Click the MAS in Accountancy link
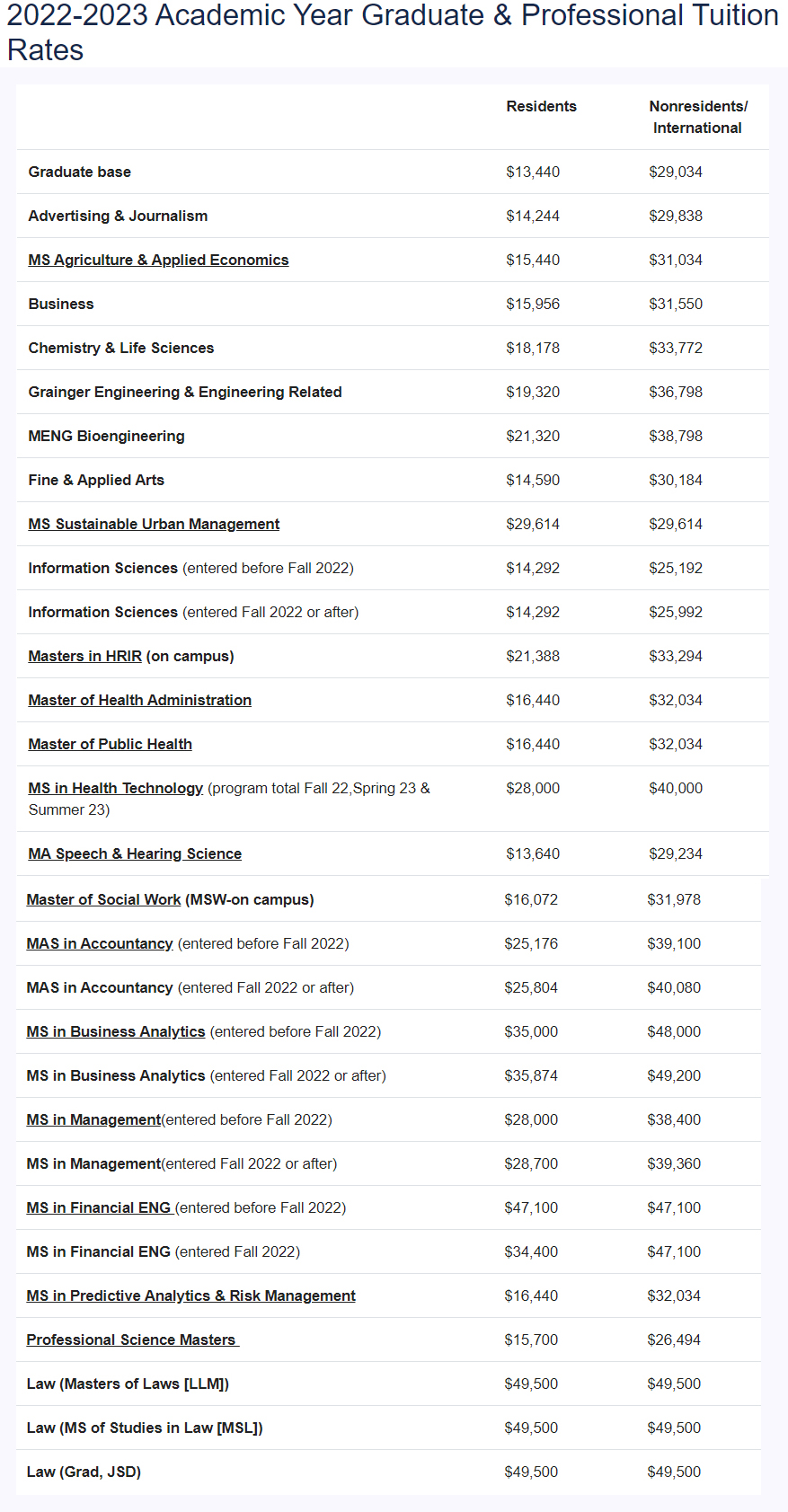Image resolution: width=788 pixels, height=1512 pixels. point(99,943)
